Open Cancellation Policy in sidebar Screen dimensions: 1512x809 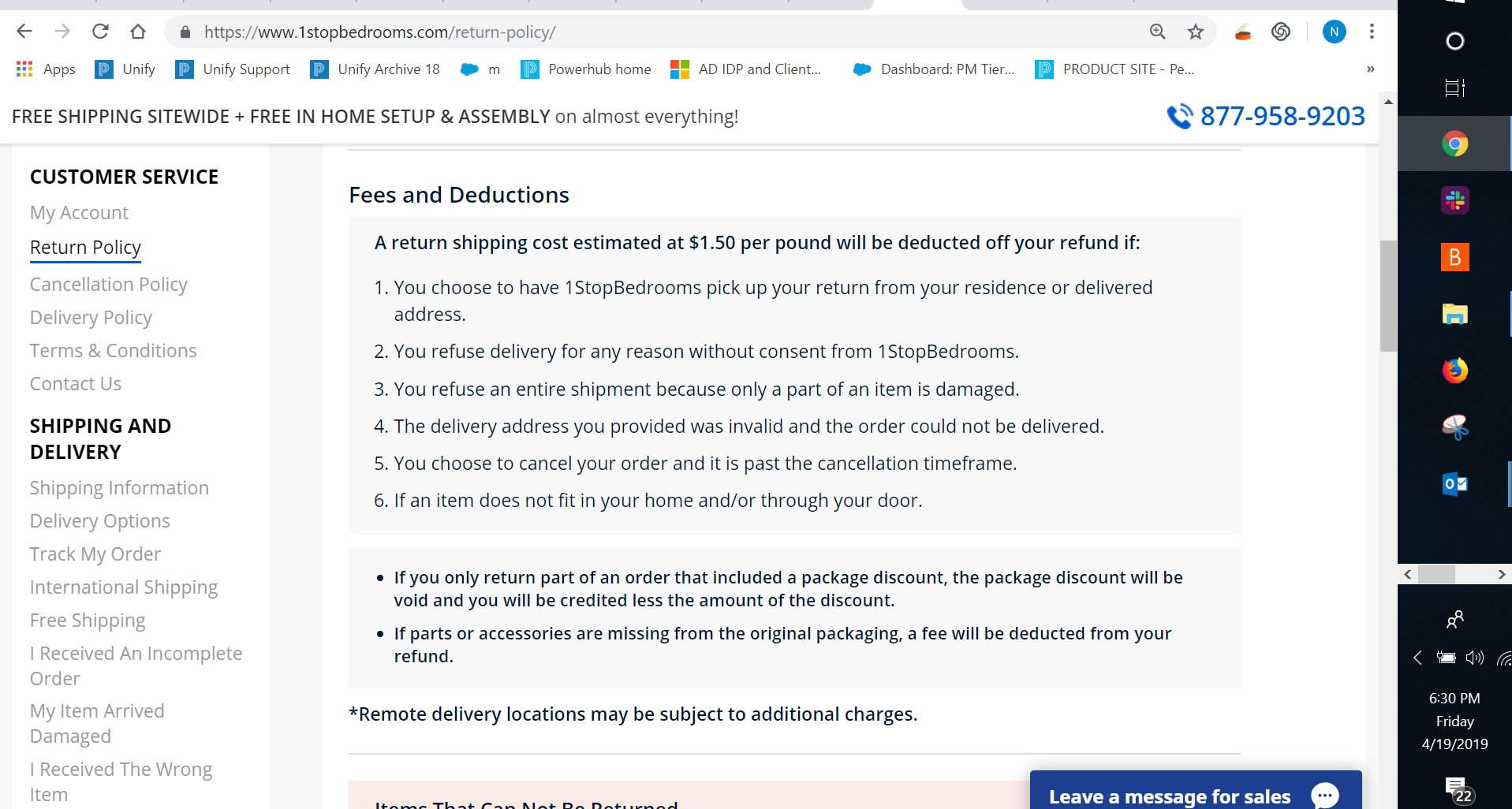click(109, 285)
